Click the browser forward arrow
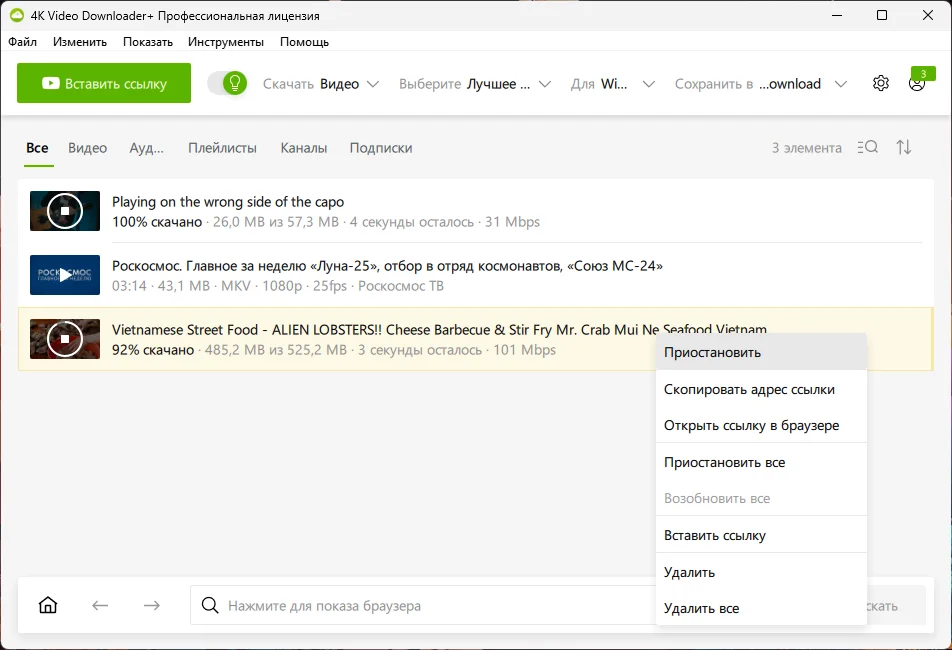Screen dimensions: 952x650 pos(151,605)
